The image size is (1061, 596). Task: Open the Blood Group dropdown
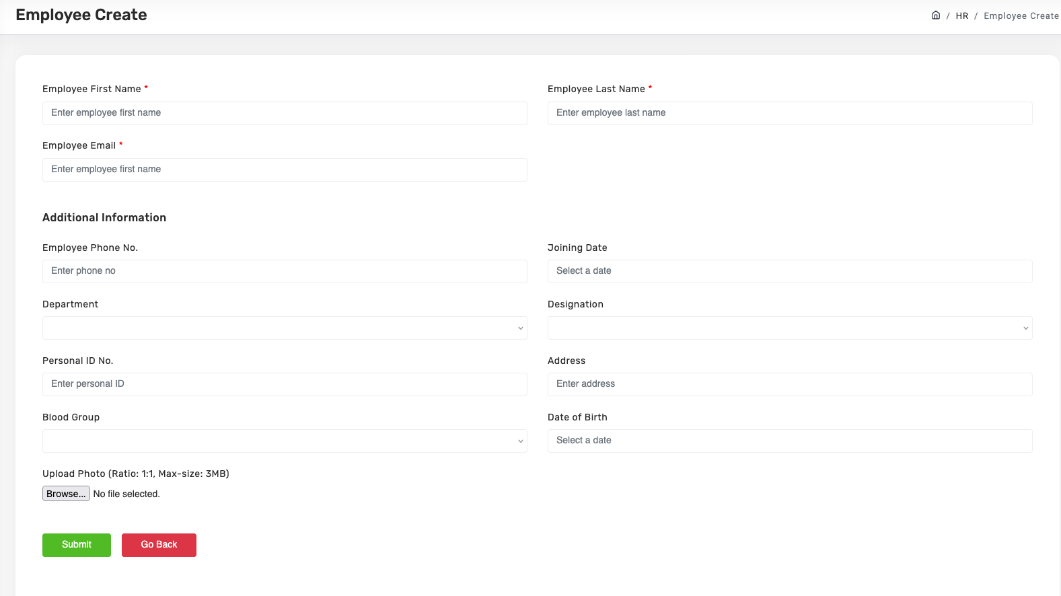coord(285,441)
